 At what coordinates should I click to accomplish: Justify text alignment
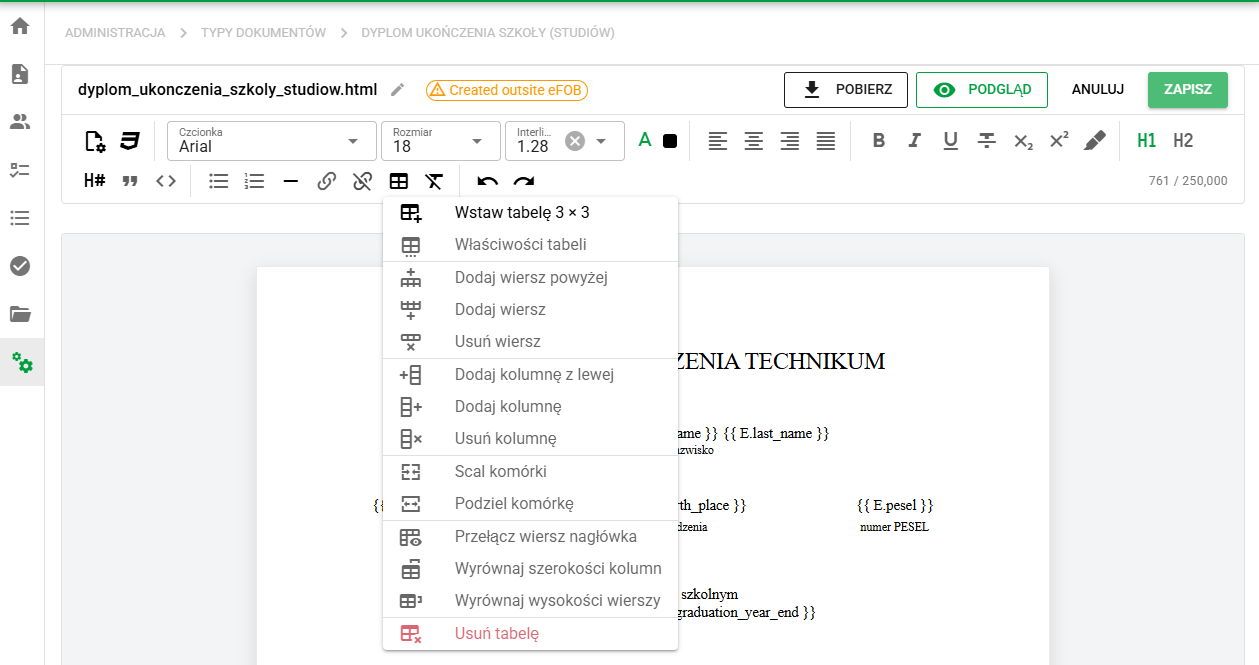click(826, 141)
